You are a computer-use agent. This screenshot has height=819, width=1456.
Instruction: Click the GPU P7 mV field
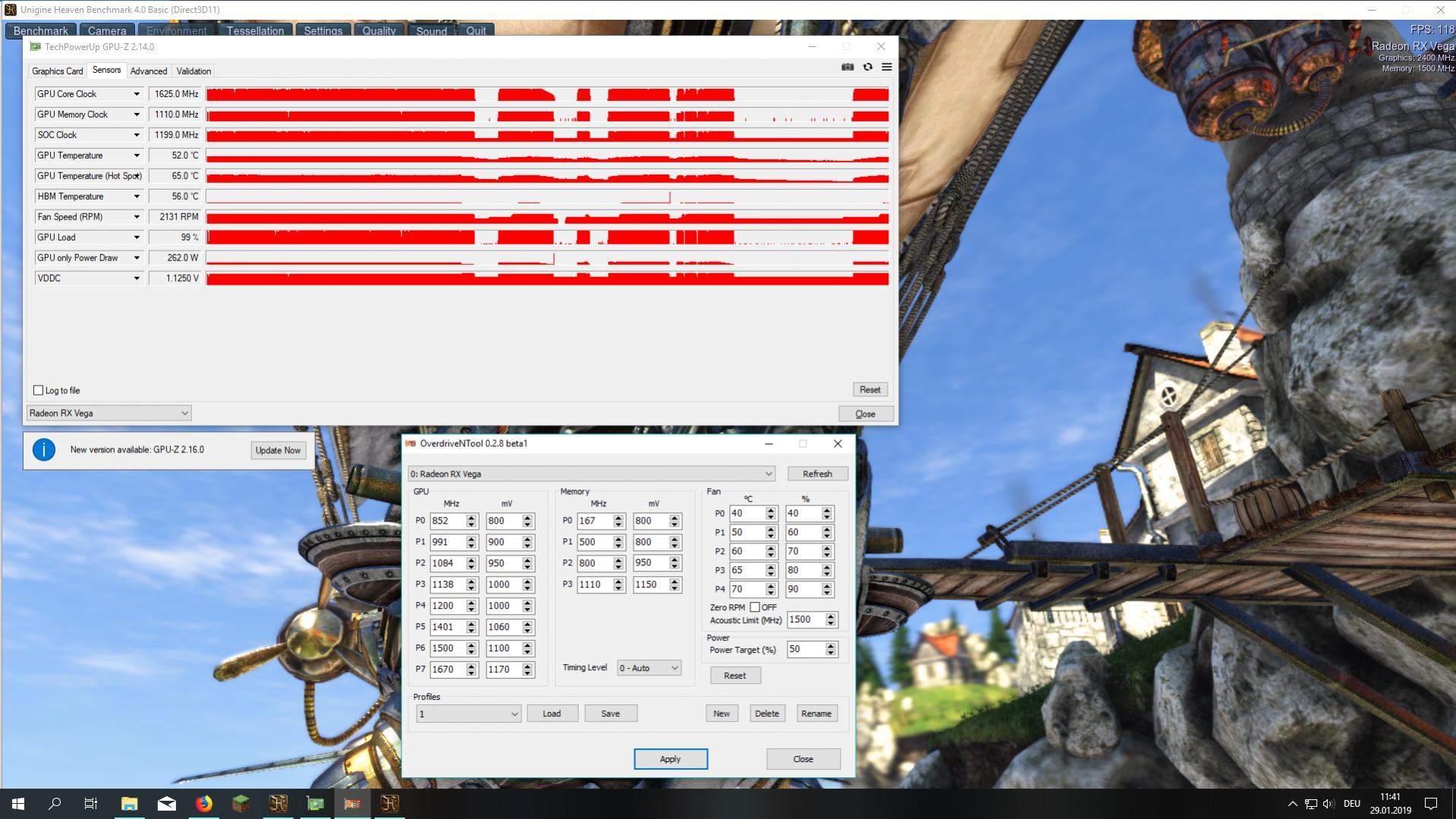pyautogui.click(x=504, y=669)
